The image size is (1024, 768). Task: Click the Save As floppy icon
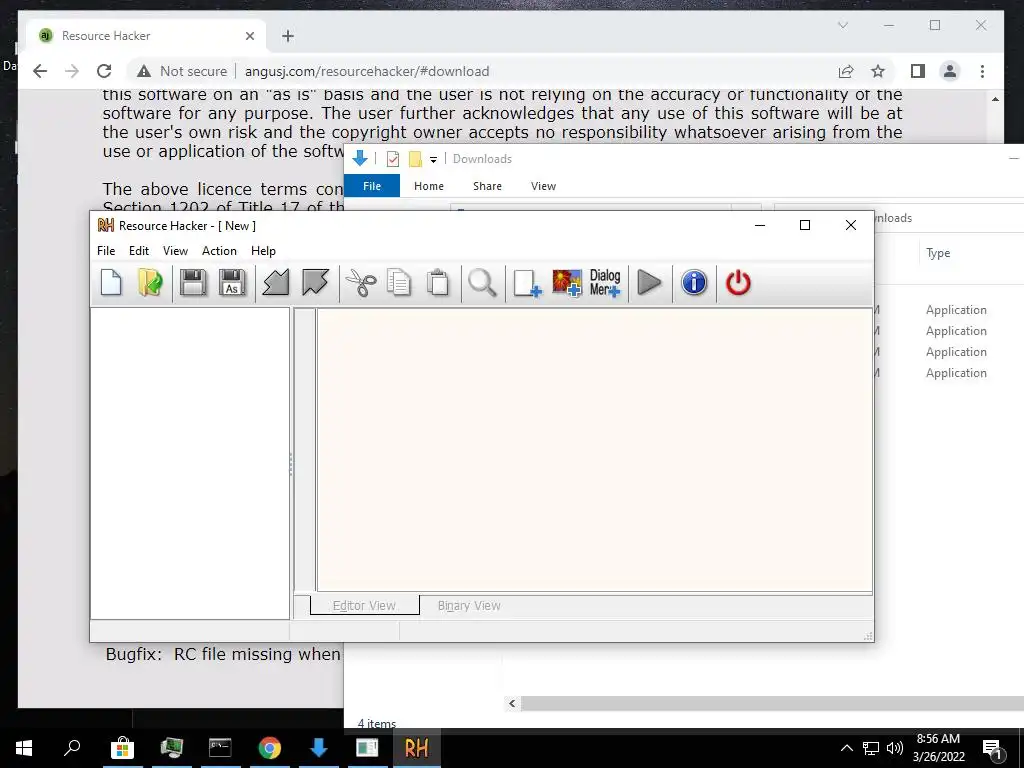[232, 283]
